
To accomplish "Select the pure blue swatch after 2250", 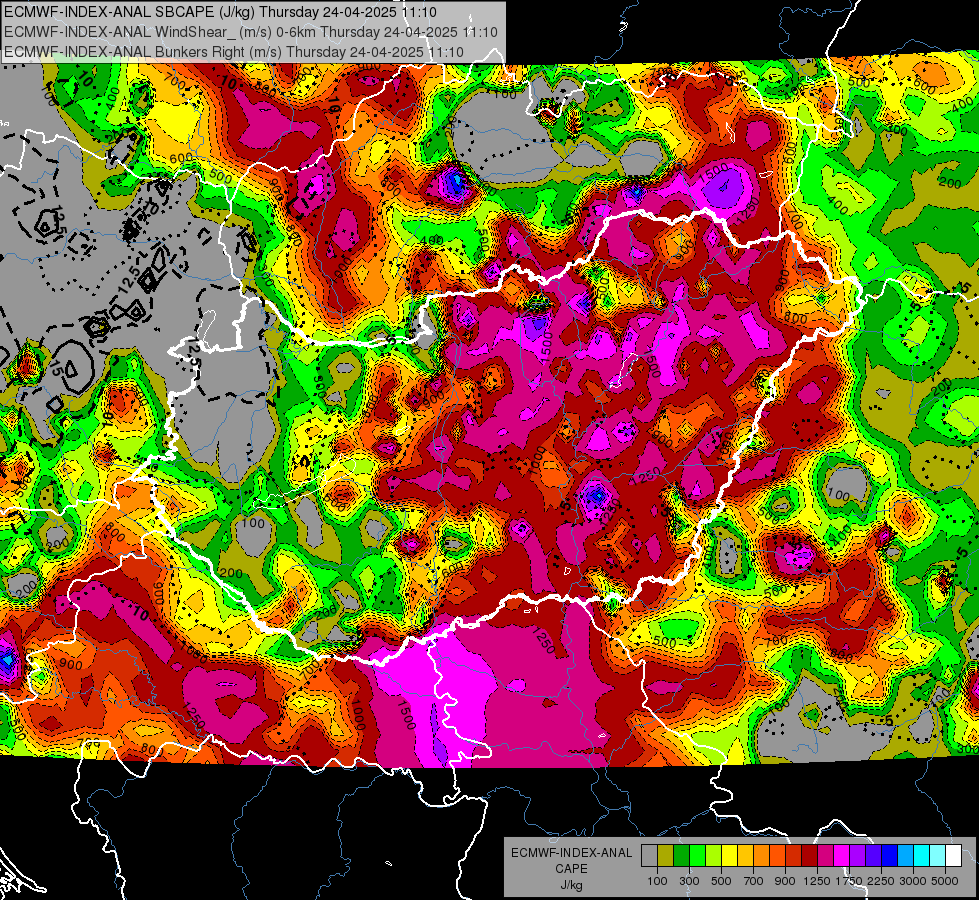I will pyautogui.click(x=890, y=856).
